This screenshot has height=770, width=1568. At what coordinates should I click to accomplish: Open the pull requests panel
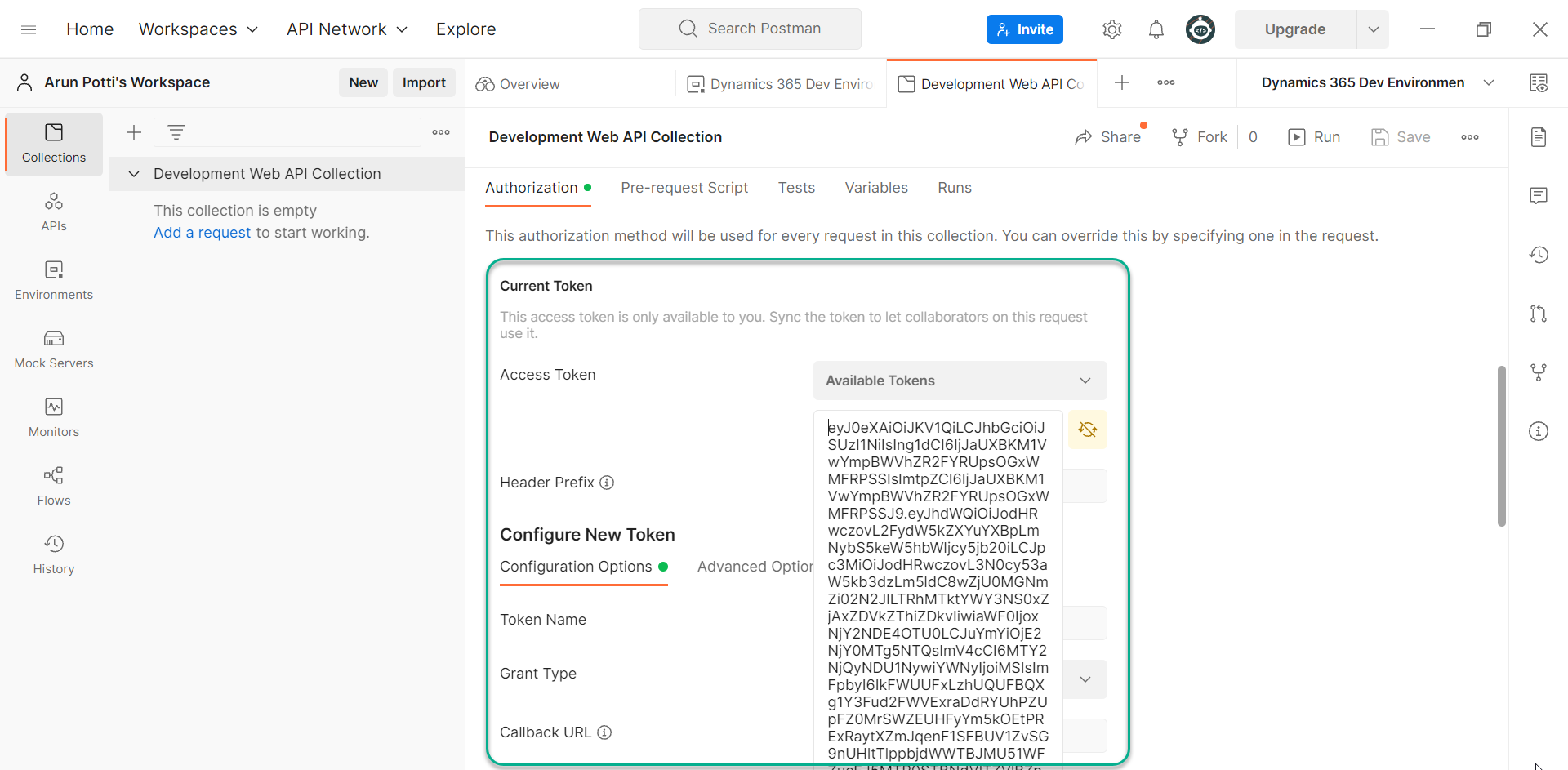[1539, 314]
